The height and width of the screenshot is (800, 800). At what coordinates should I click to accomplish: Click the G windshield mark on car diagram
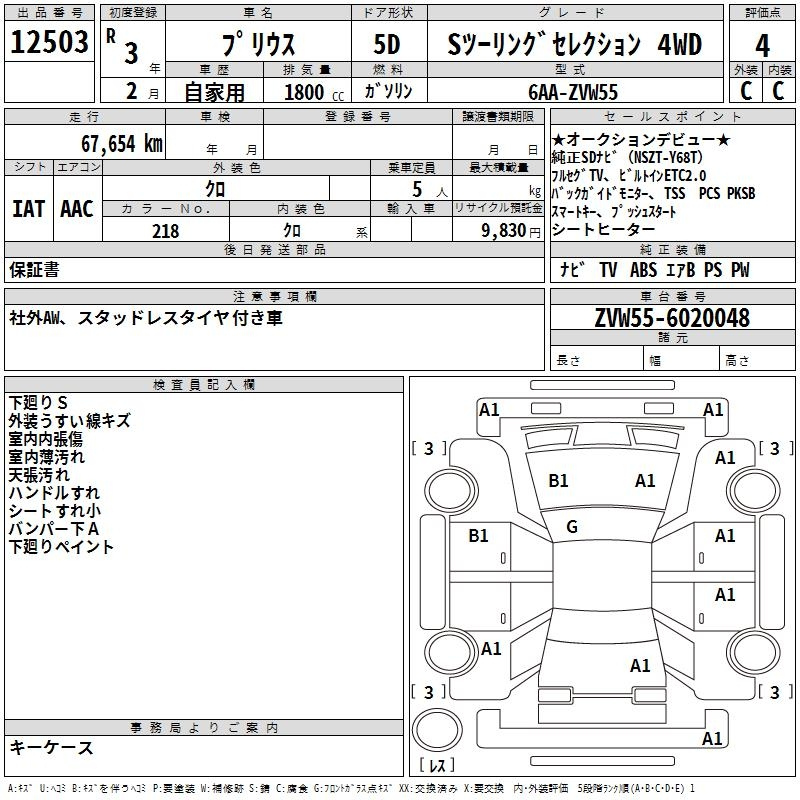[572, 526]
